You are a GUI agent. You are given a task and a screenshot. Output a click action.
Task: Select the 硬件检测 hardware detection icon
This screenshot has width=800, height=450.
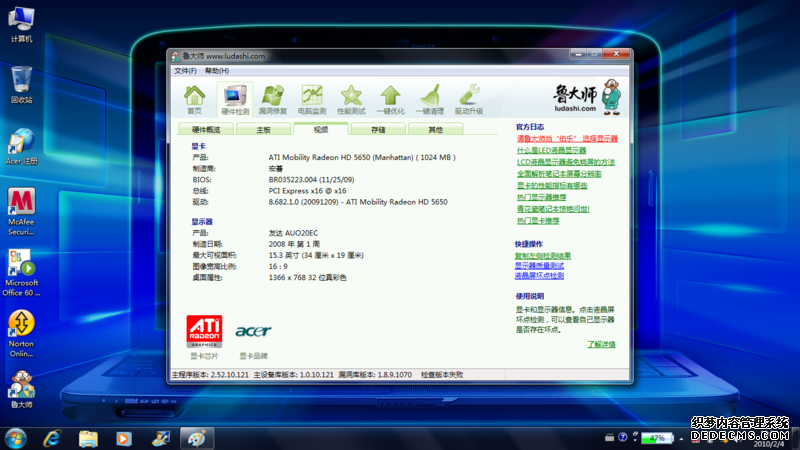[x=235, y=99]
